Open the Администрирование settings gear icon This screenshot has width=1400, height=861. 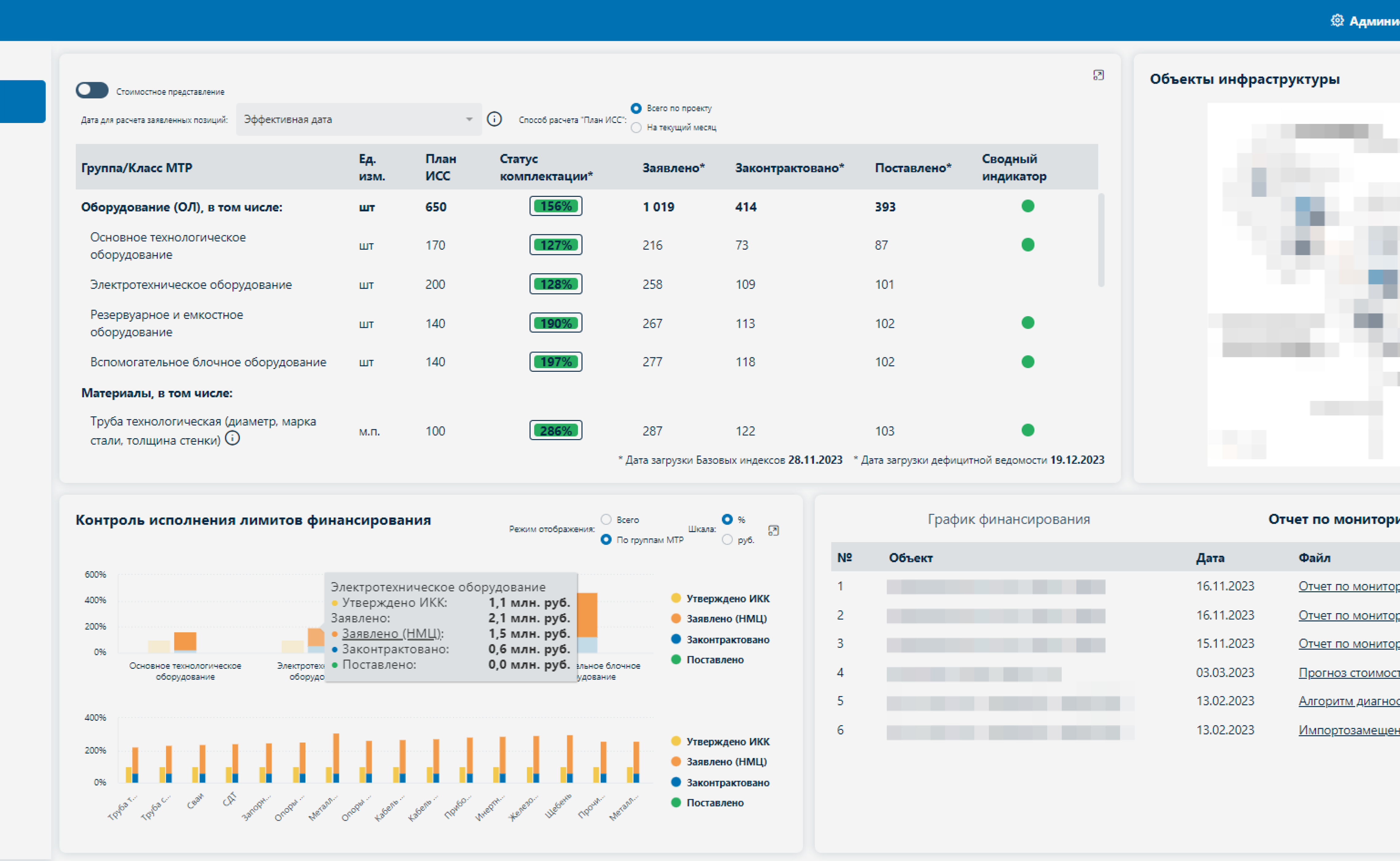pyautogui.click(x=1336, y=21)
